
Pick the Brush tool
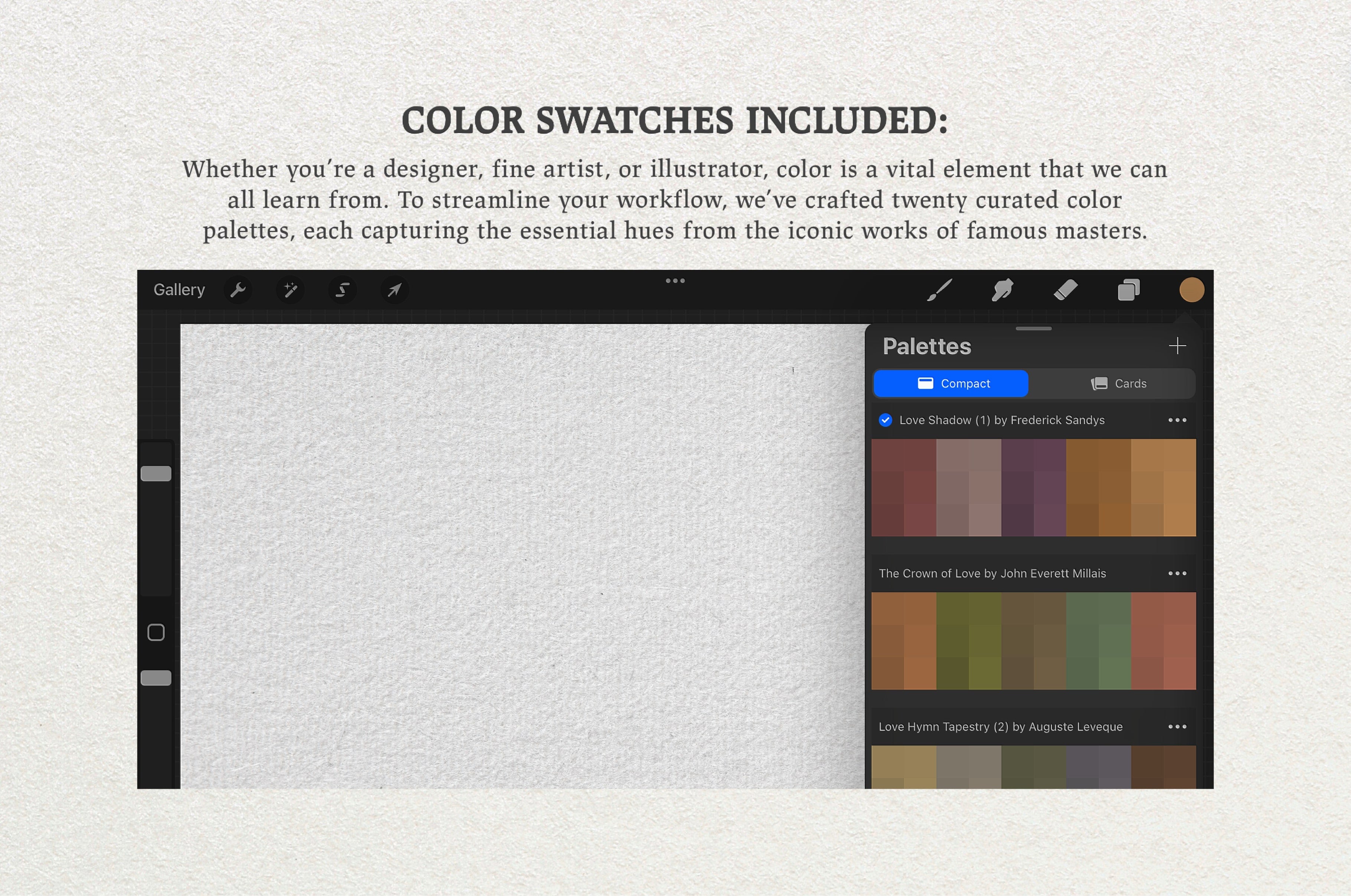pyautogui.click(x=940, y=290)
